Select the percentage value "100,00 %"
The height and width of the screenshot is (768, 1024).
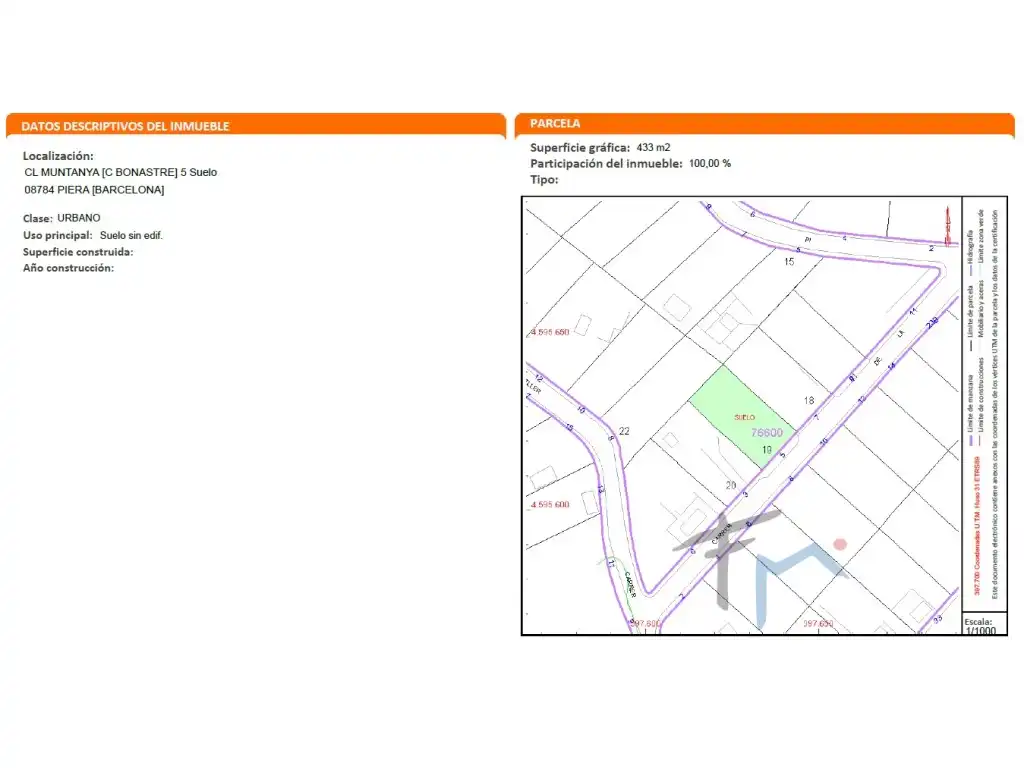coord(710,164)
